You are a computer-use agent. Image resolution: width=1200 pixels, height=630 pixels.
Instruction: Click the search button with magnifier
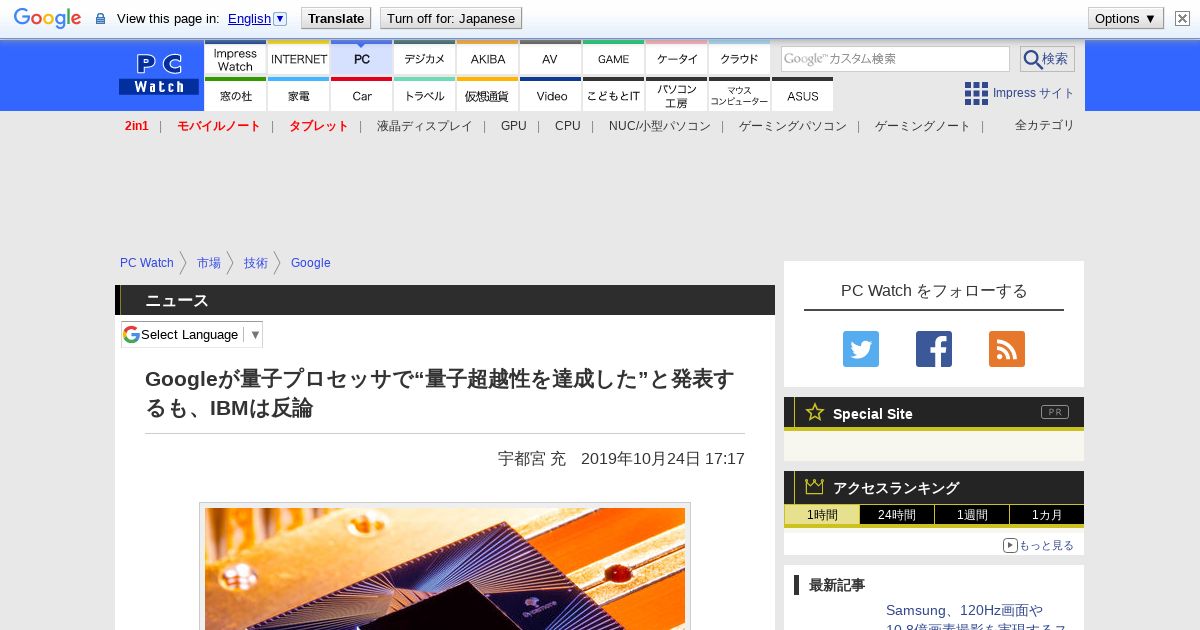(1047, 59)
